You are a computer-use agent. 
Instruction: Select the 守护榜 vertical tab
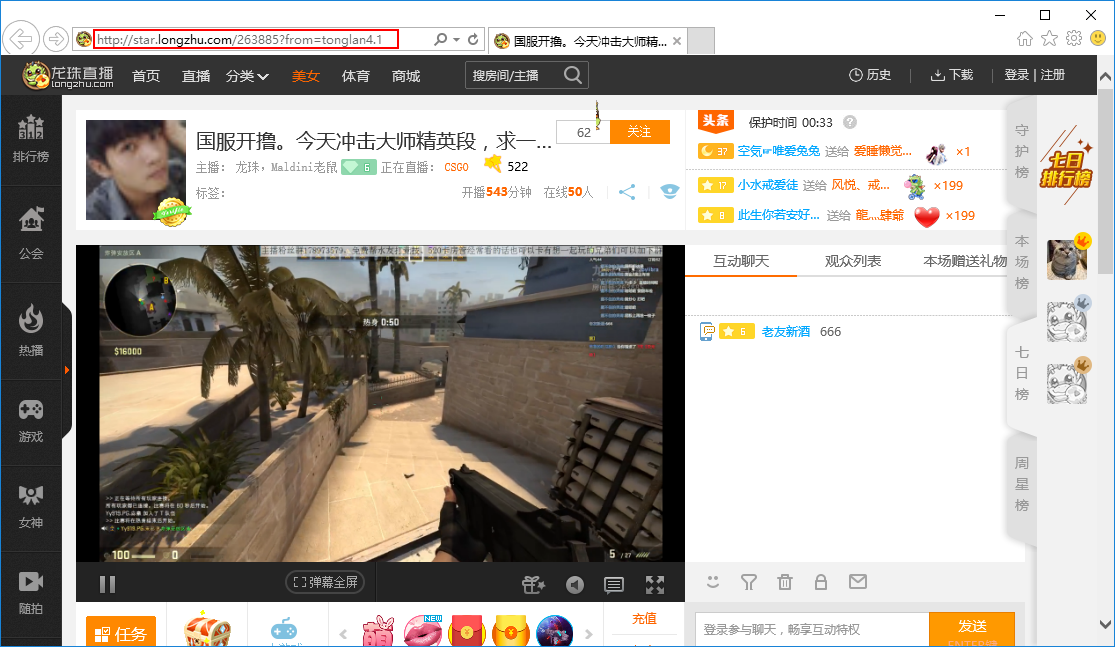pos(1022,151)
